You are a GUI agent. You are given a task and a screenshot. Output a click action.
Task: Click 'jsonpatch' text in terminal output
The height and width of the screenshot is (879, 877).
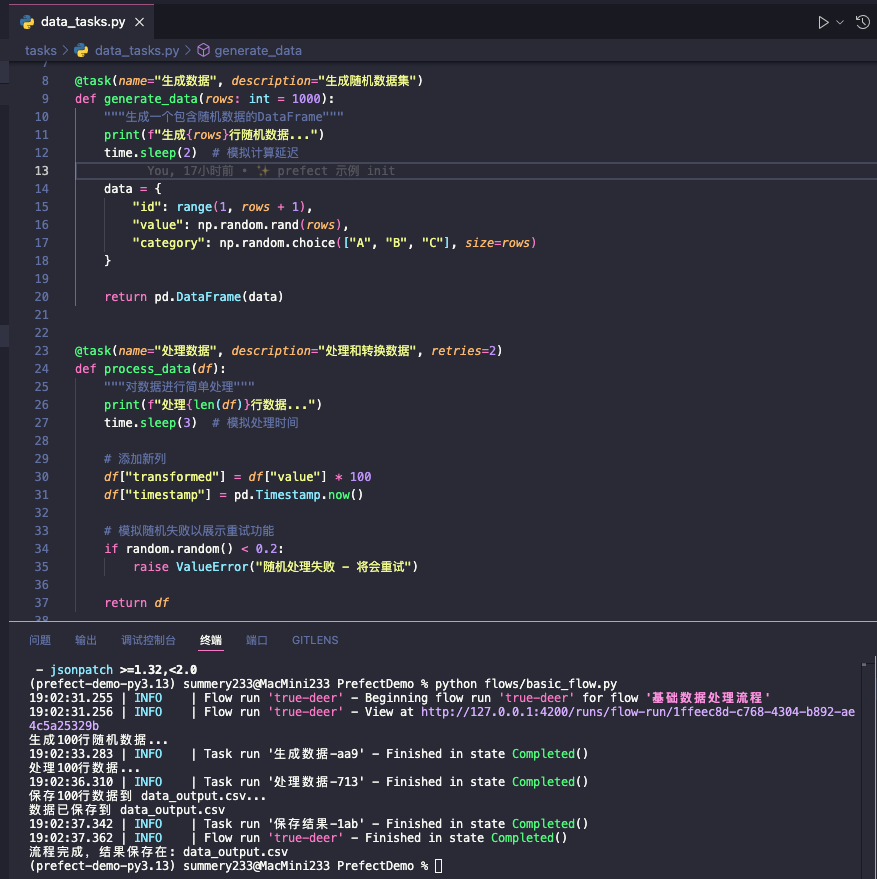(81, 670)
